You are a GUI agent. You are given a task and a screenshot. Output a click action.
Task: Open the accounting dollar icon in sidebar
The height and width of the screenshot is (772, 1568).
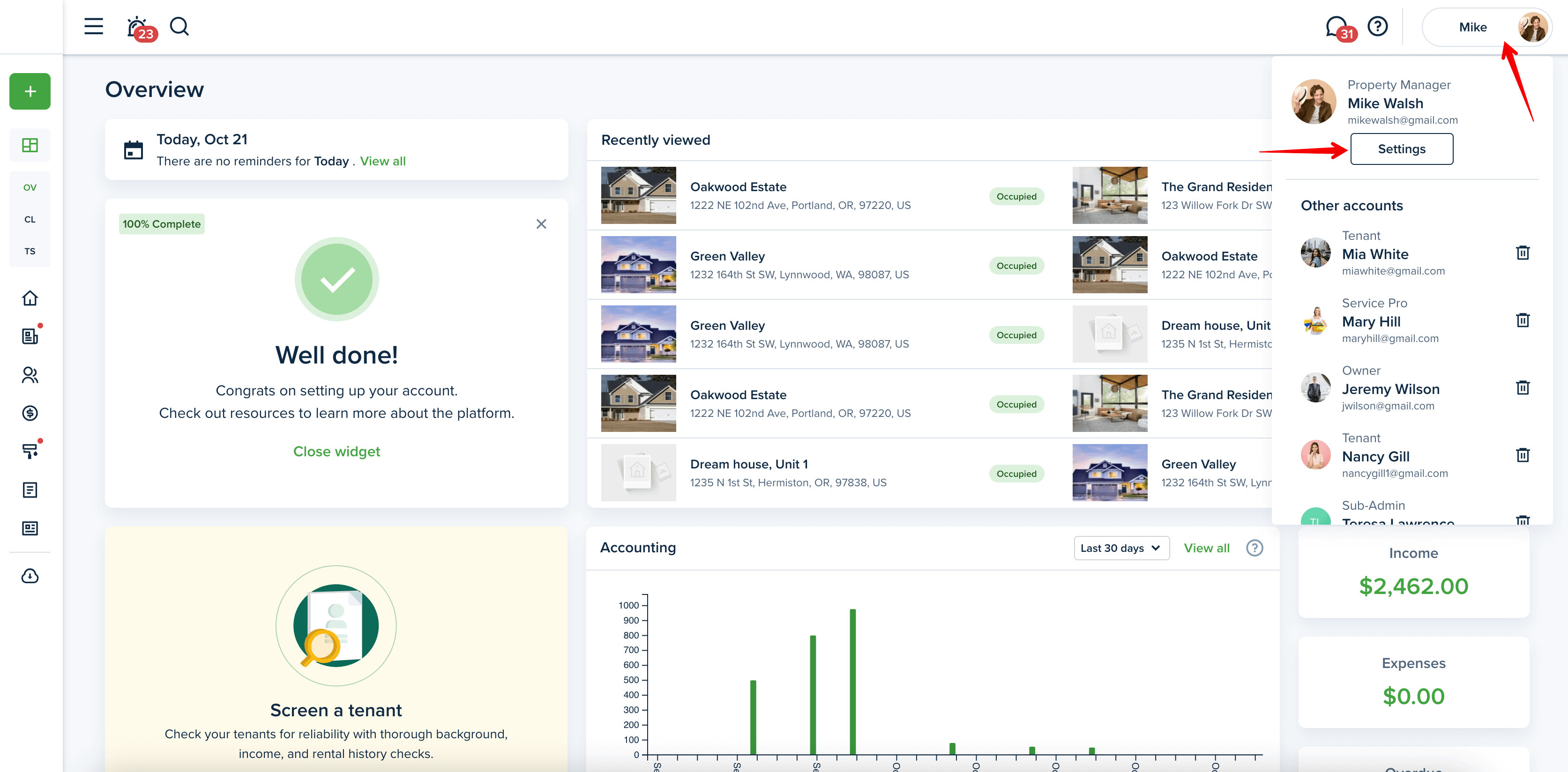30,413
